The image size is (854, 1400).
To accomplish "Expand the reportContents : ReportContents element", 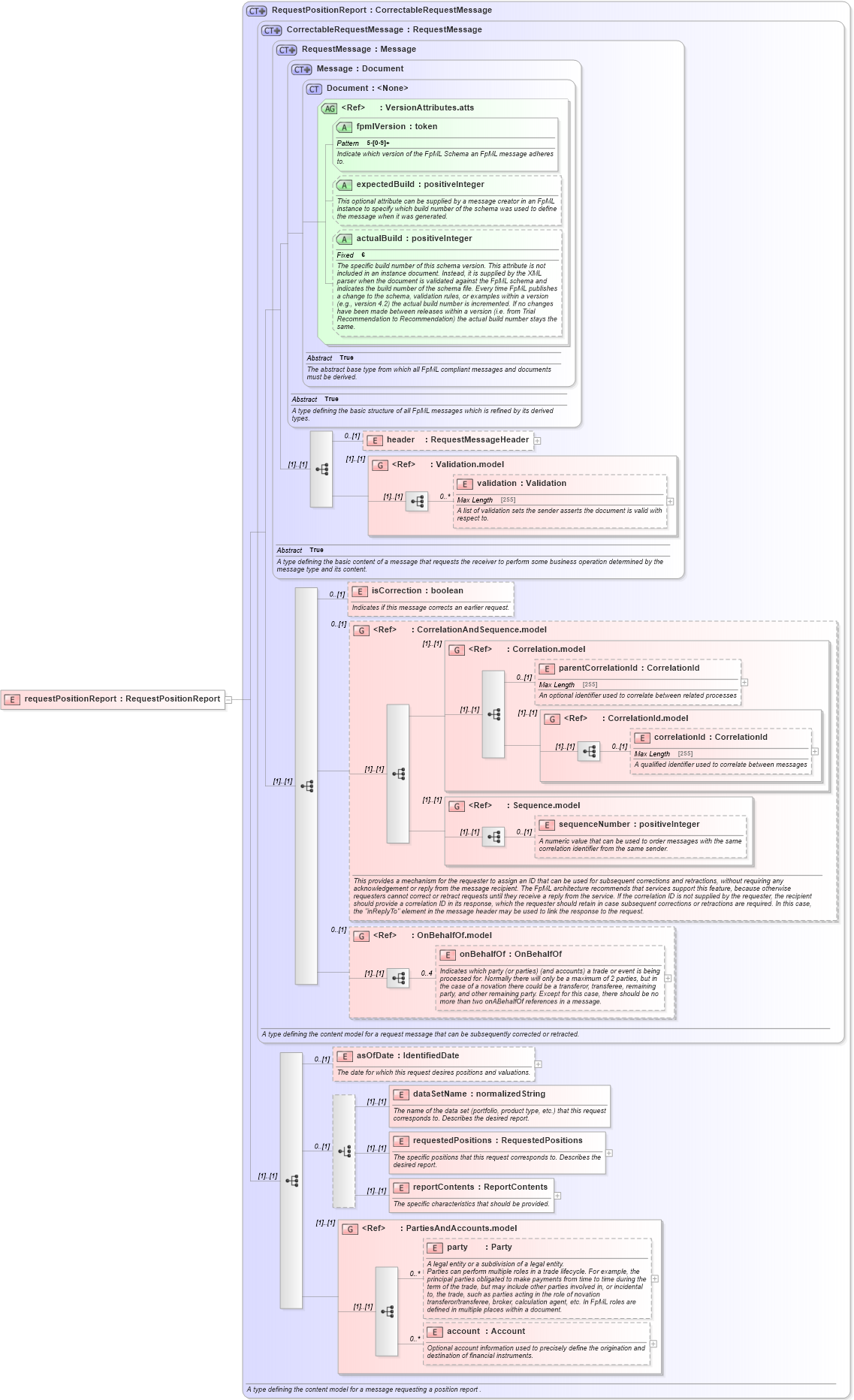I will coord(558,1196).
